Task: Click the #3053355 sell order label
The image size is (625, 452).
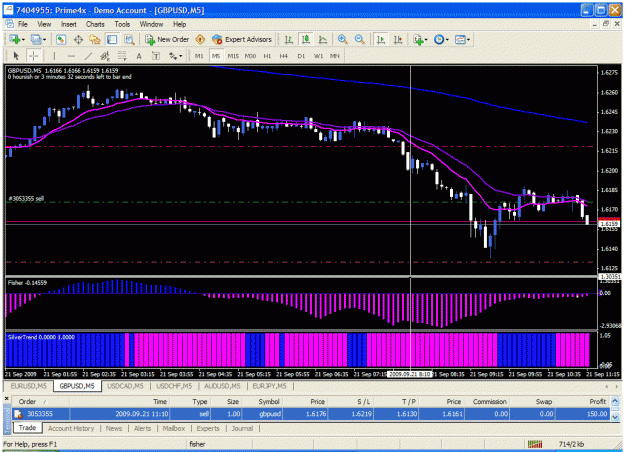Action: coord(26,198)
